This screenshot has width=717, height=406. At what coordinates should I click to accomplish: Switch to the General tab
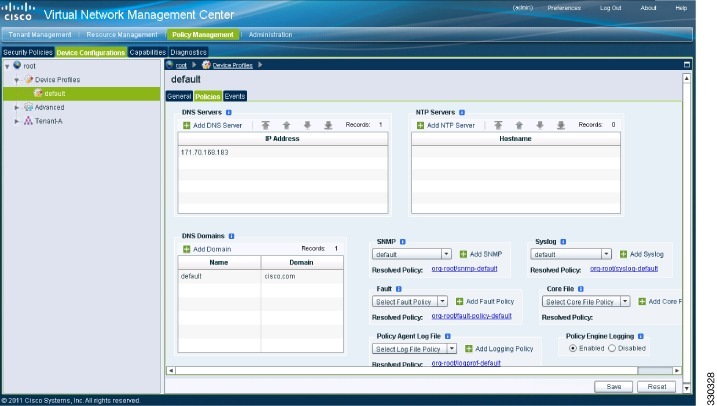pyautogui.click(x=179, y=96)
